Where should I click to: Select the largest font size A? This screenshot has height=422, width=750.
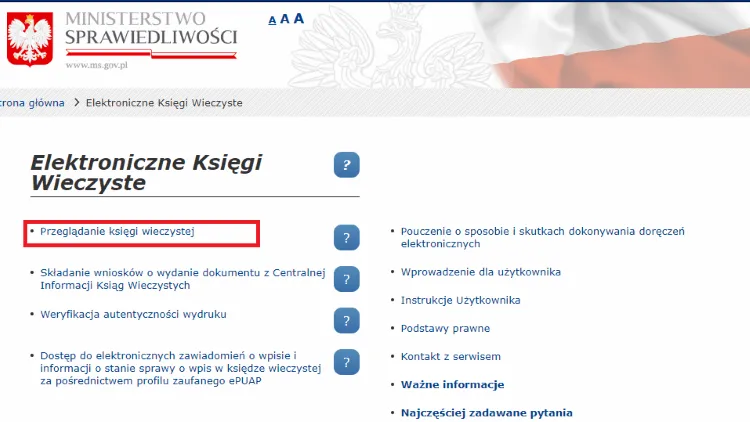[x=298, y=18]
